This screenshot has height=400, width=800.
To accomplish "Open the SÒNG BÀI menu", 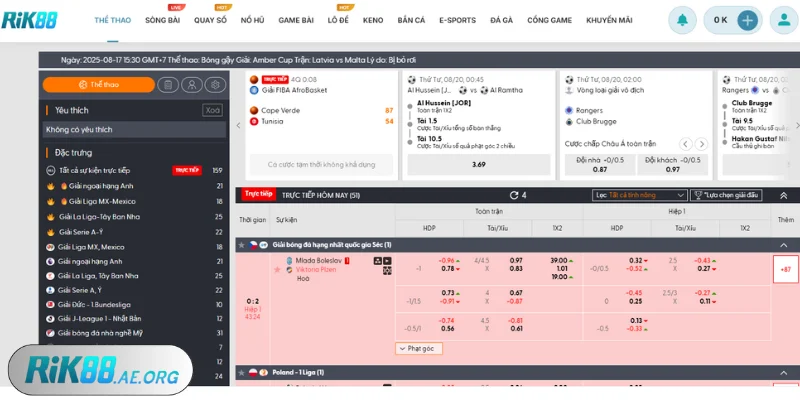I will click(163, 20).
